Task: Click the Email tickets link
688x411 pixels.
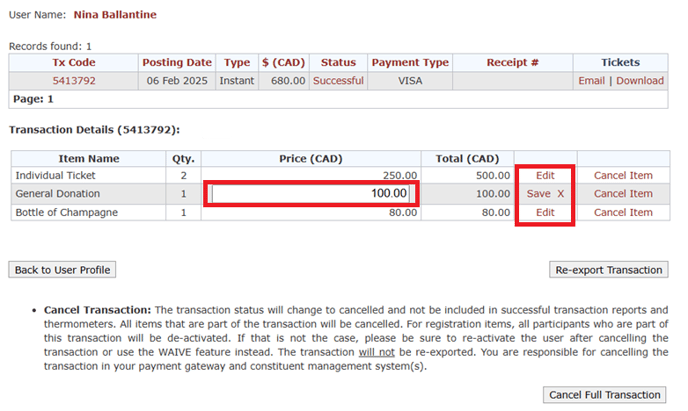Action: (x=591, y=81)
